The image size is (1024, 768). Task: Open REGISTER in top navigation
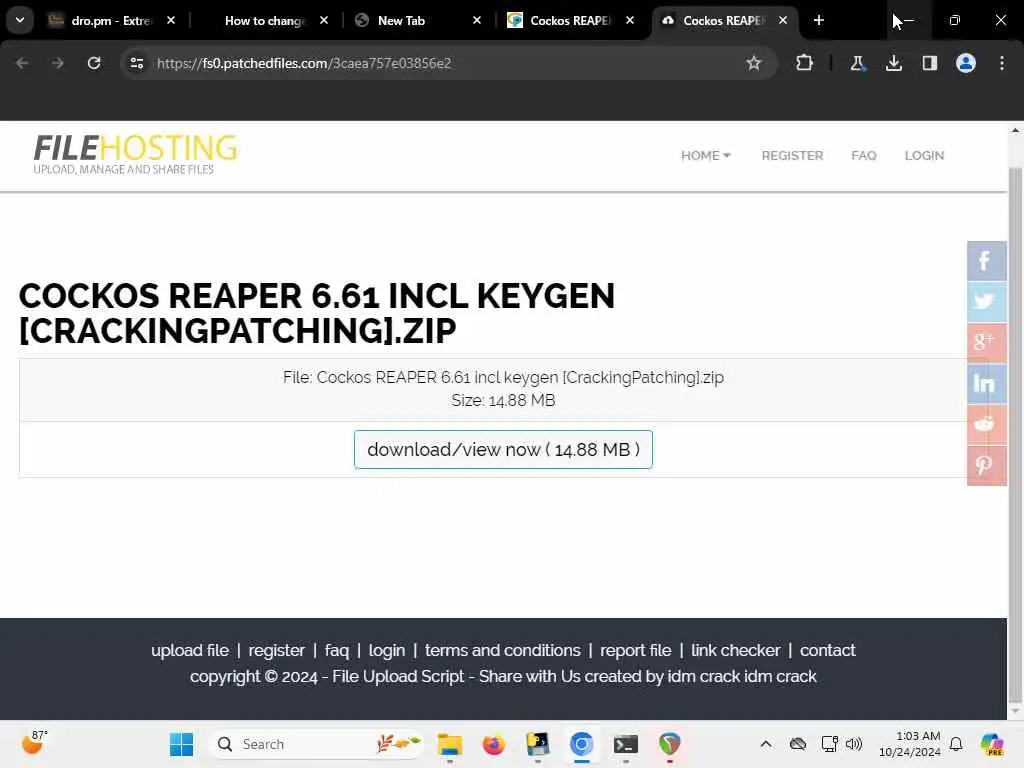click(792, 155)
